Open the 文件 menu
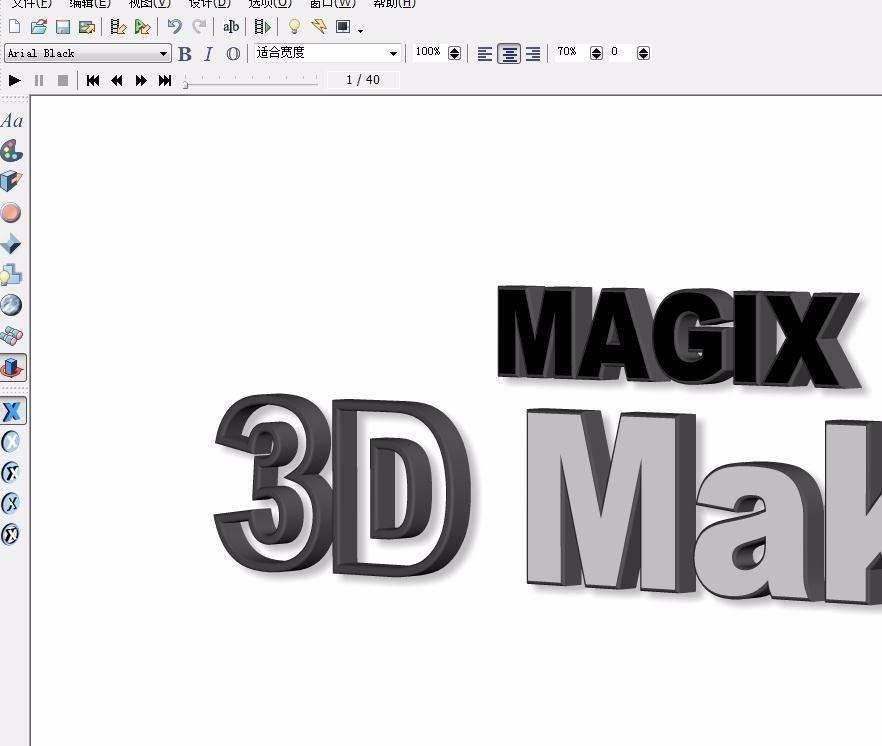The height and width of the screenshot is (746, 882). [30, 5]
